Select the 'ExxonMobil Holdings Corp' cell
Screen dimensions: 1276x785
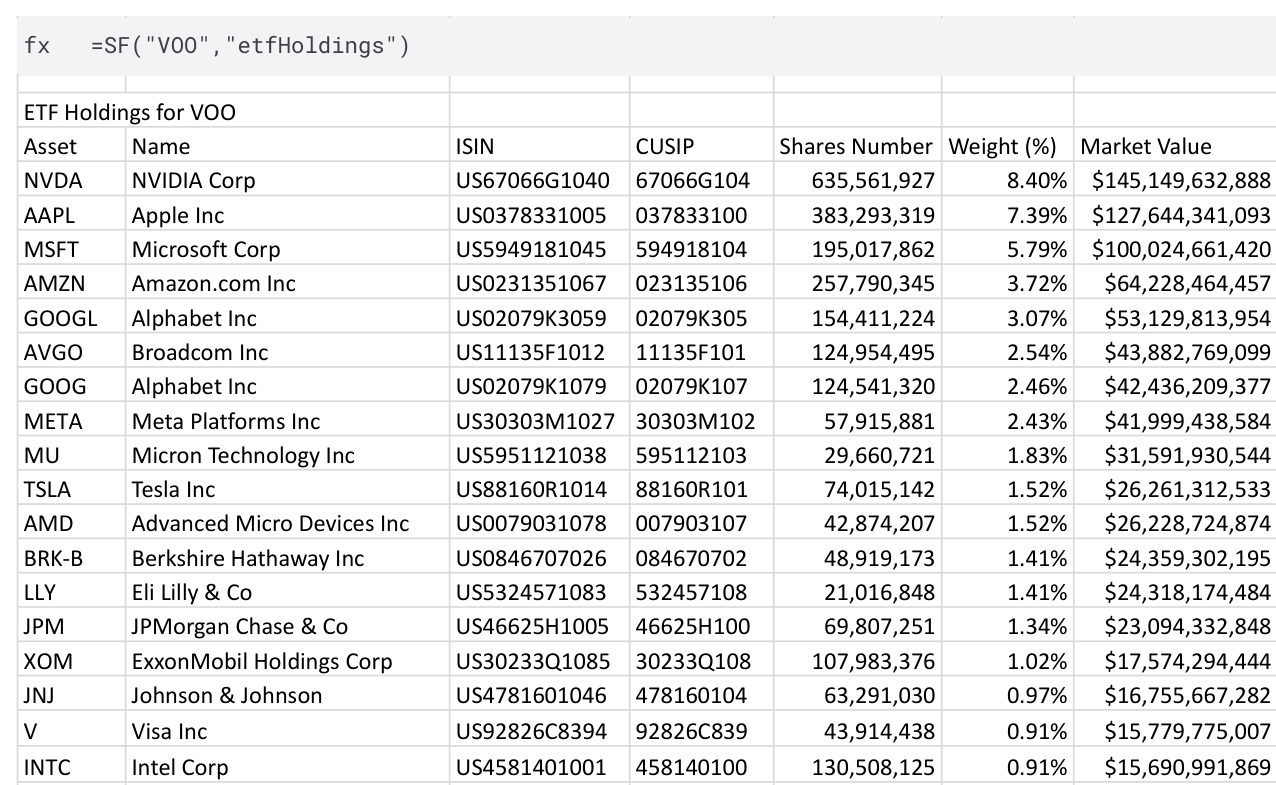click(288, 661)
